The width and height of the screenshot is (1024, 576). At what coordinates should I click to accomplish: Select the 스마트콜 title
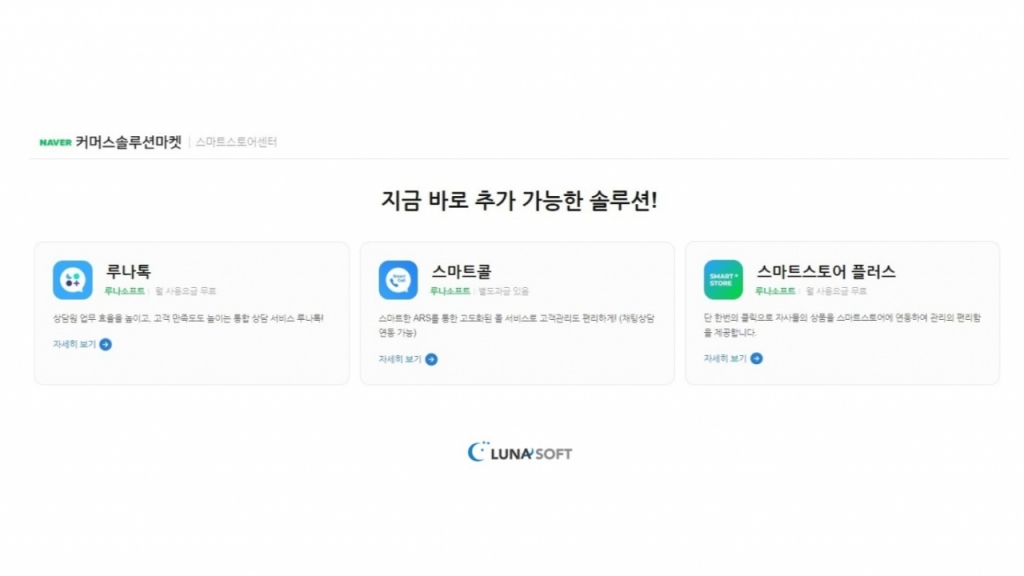pos(461,271)
